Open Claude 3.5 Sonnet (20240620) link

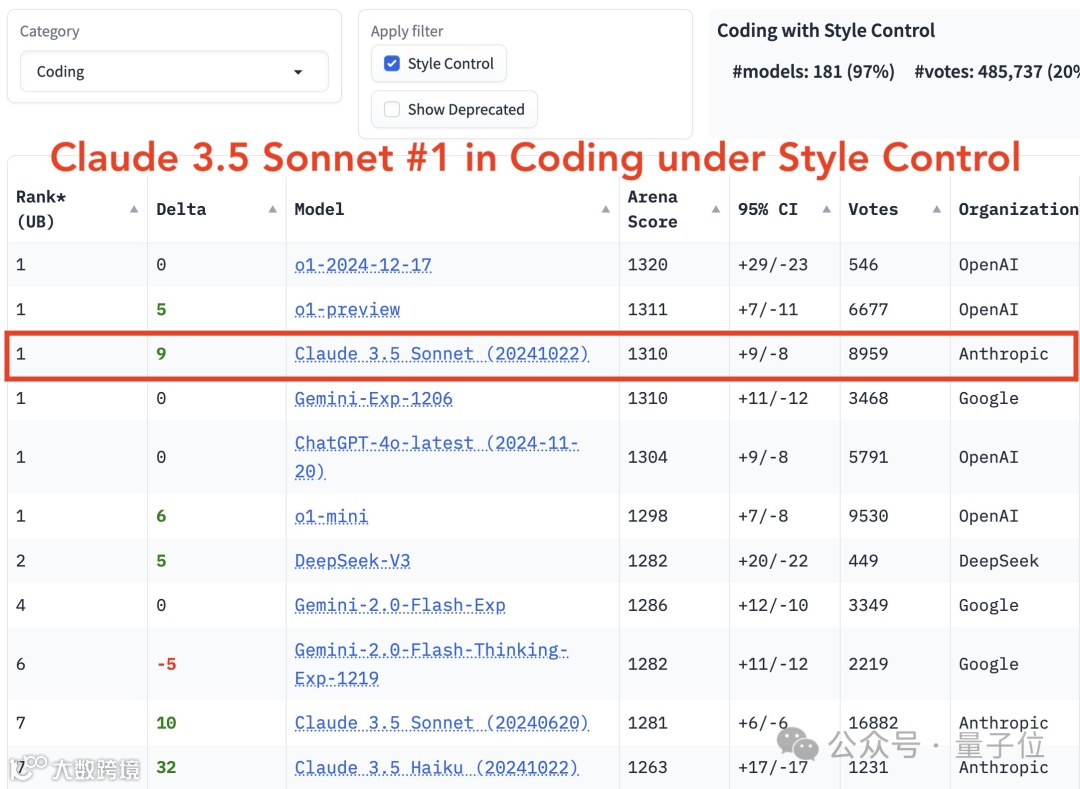(x=442, y=723)
